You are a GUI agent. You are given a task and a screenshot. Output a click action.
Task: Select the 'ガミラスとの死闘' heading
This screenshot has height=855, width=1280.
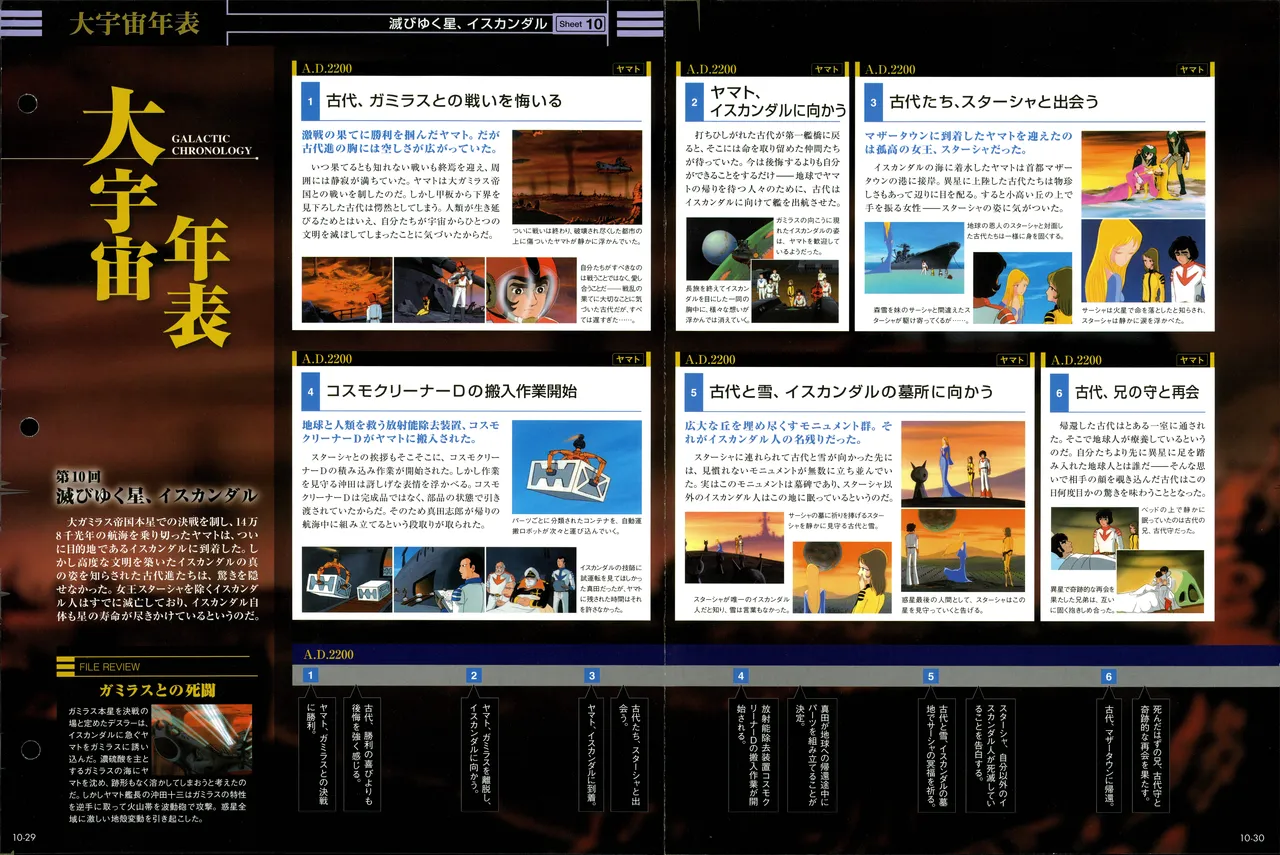[x=156, y=690]
